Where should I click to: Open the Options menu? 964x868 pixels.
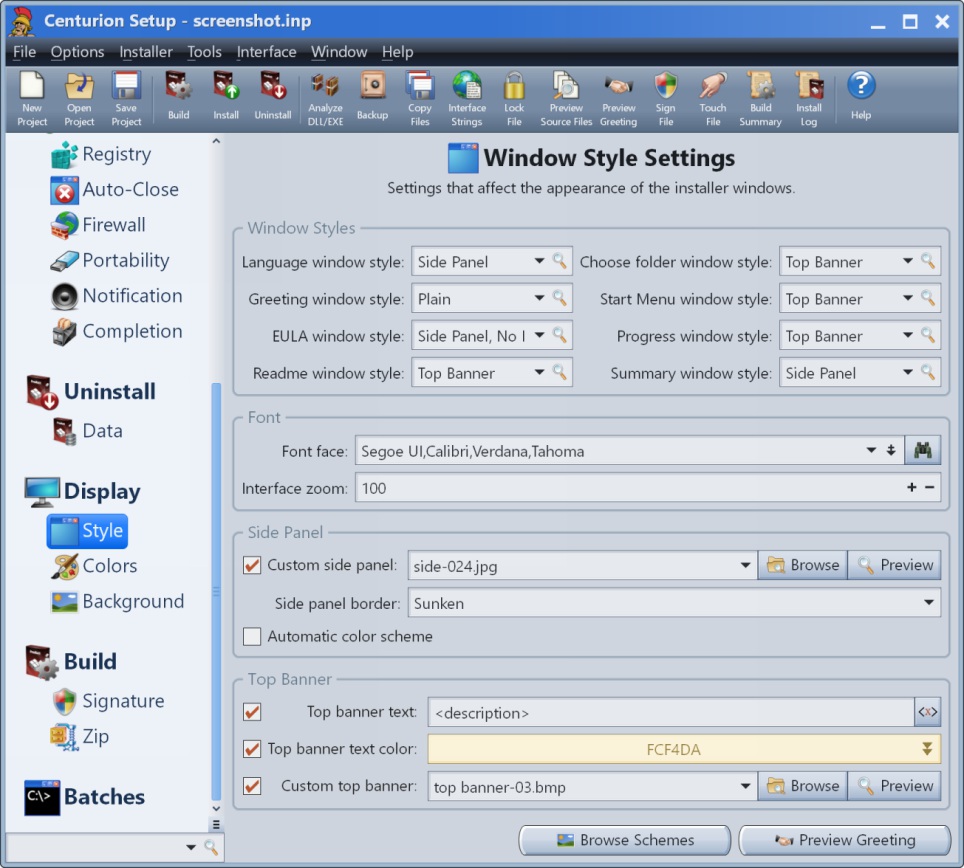(x=77, y=52)
